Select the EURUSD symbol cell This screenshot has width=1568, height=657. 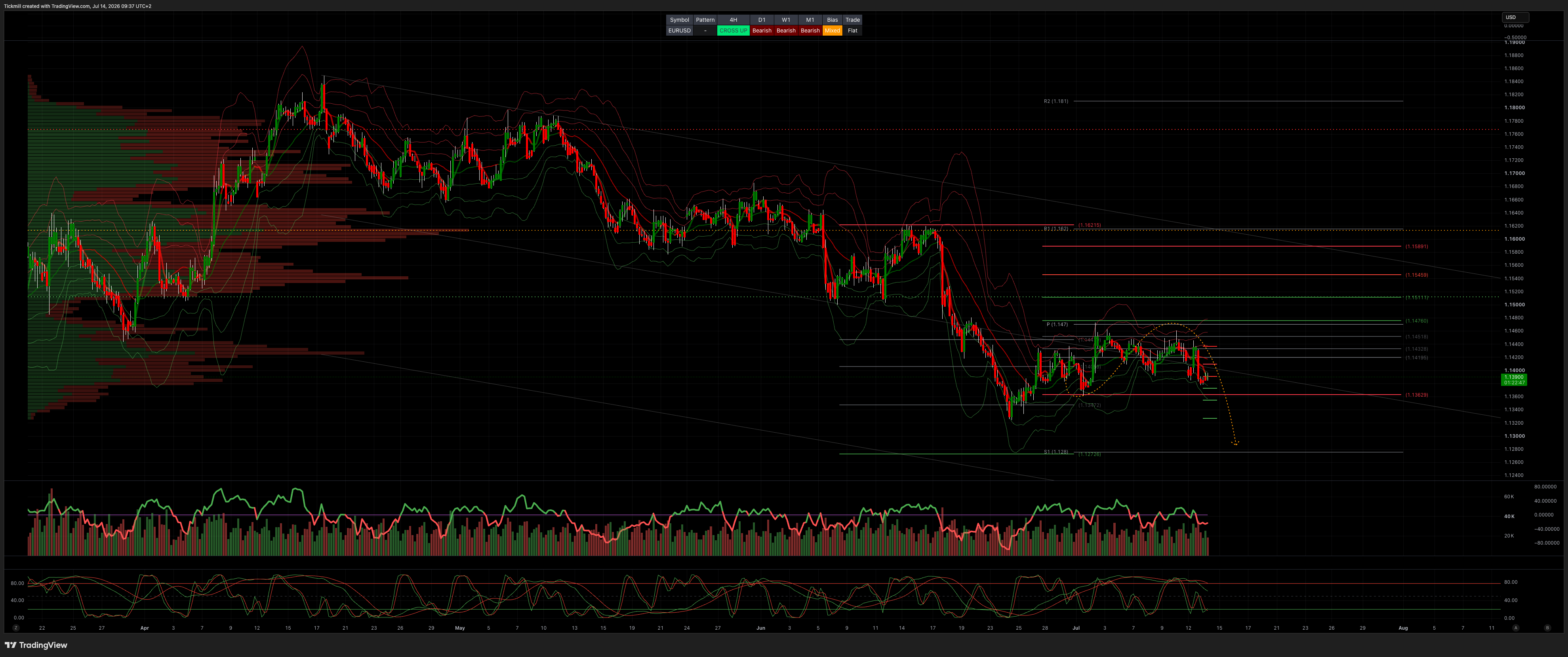679,30
